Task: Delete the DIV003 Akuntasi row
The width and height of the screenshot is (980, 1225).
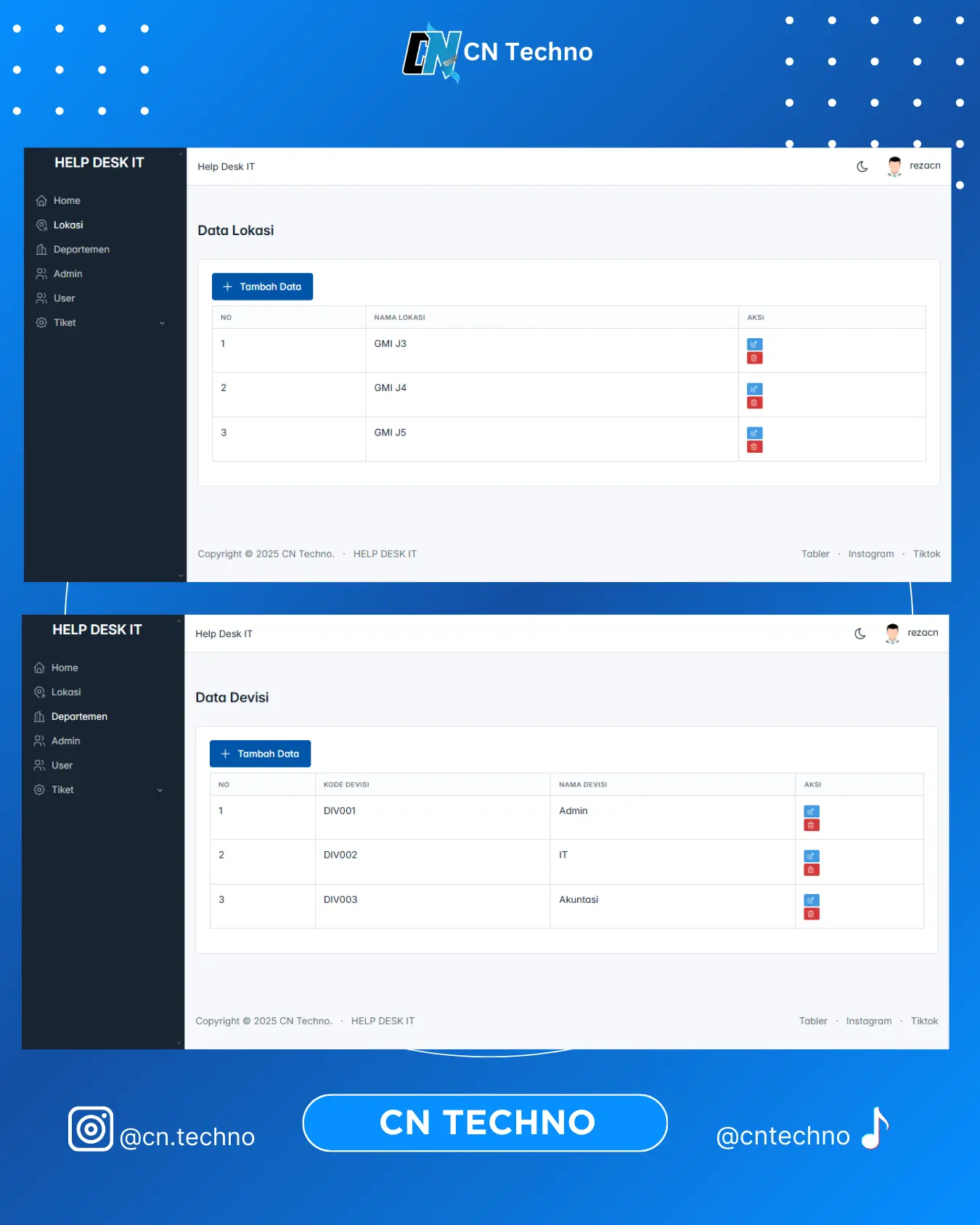Action: pyautogui.click(x=811, y=914)
